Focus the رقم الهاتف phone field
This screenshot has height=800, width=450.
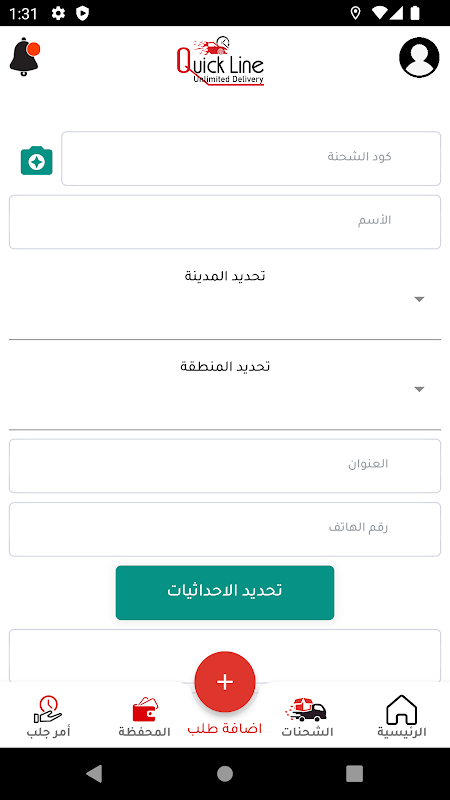coord(225,529)
